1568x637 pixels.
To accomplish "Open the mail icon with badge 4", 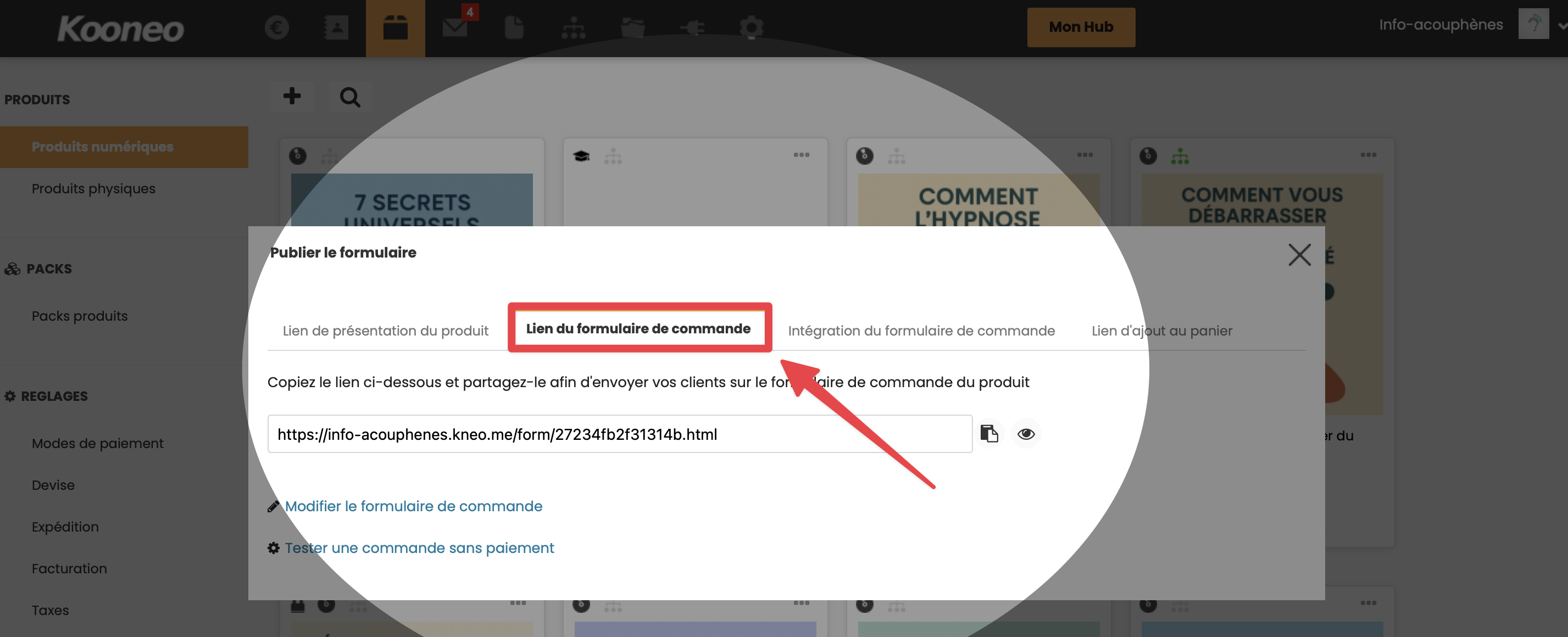I will 455,27.
